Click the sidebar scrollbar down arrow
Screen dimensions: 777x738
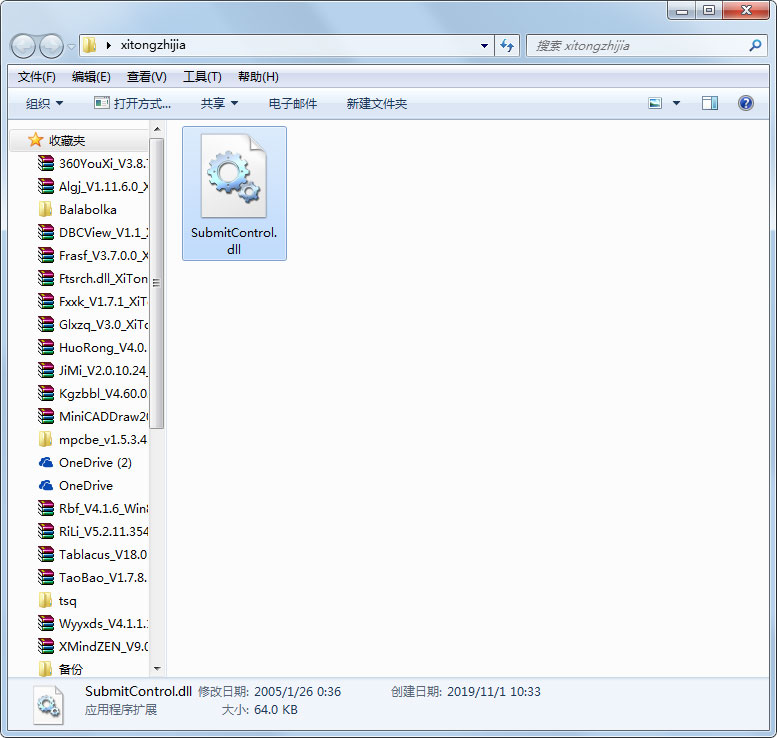(x=157, y=669)
